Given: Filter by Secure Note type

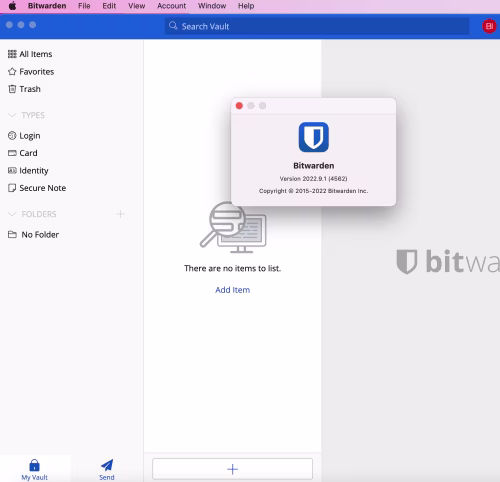Looking at the screenshot, I should click(x=37, y=188).
